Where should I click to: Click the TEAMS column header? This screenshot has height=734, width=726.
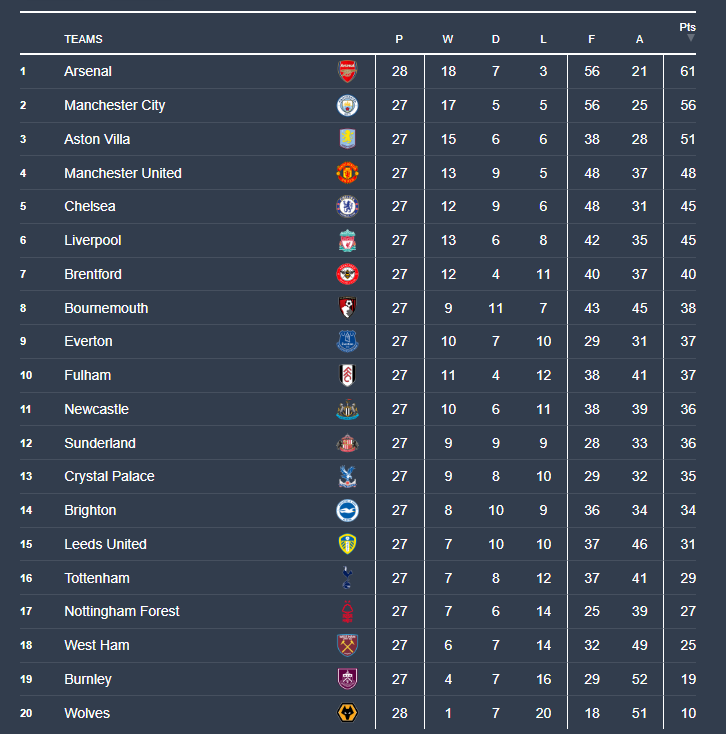coord(83,39)
